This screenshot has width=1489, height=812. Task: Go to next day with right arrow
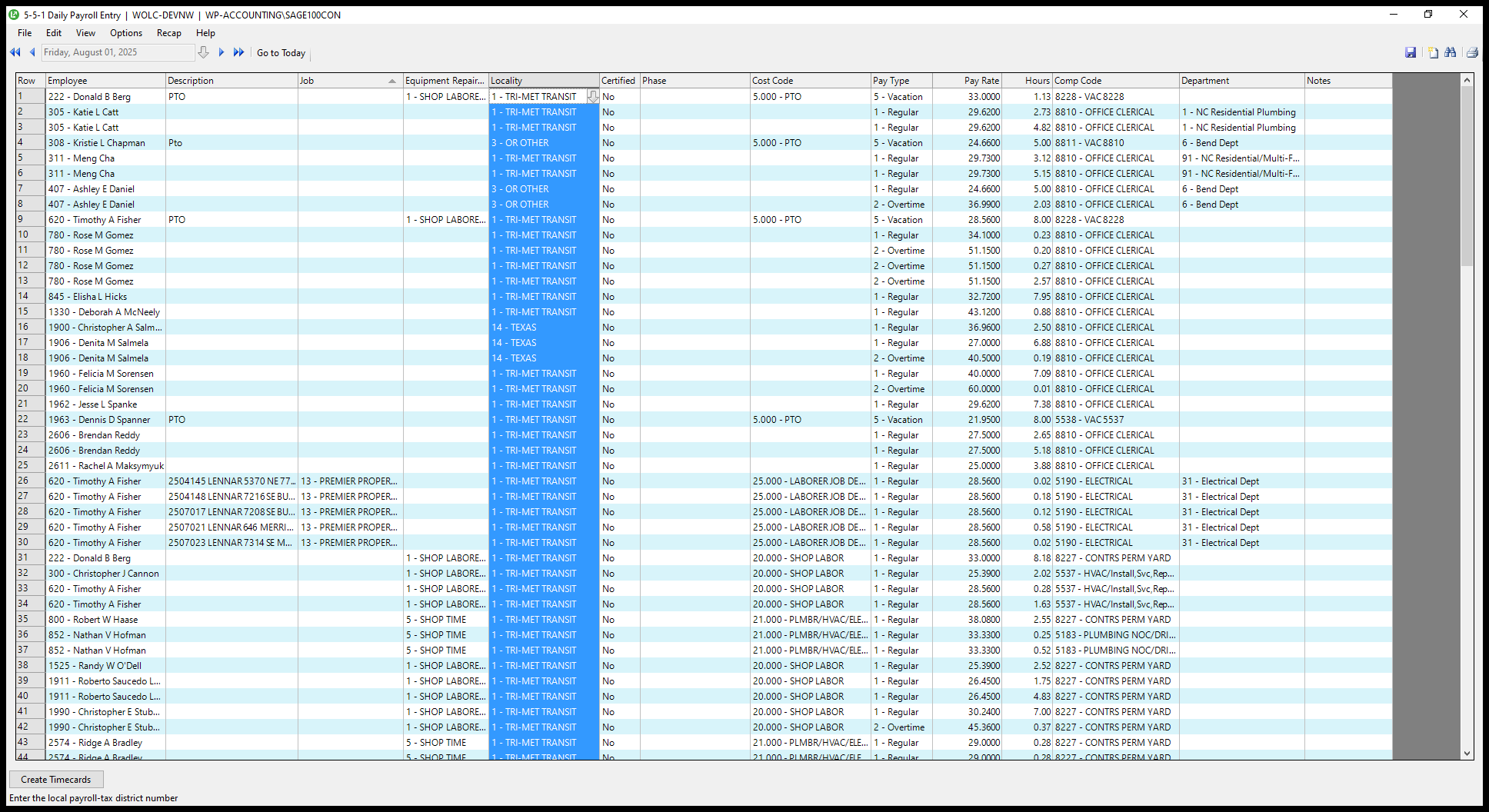click(222, 52)
